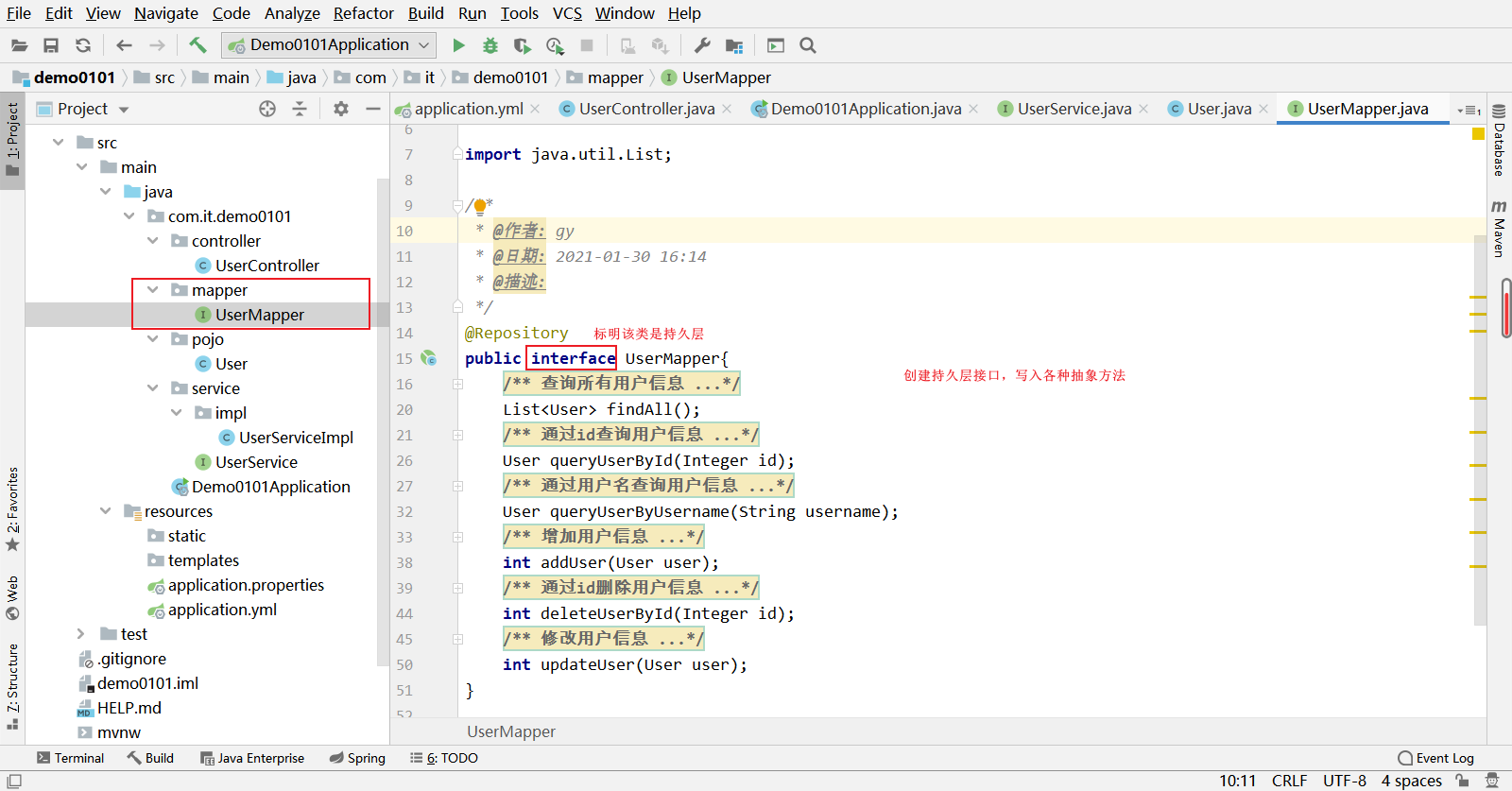1512x791 pixels.
Task: Open the VCS menu
Action: [567, 13]
